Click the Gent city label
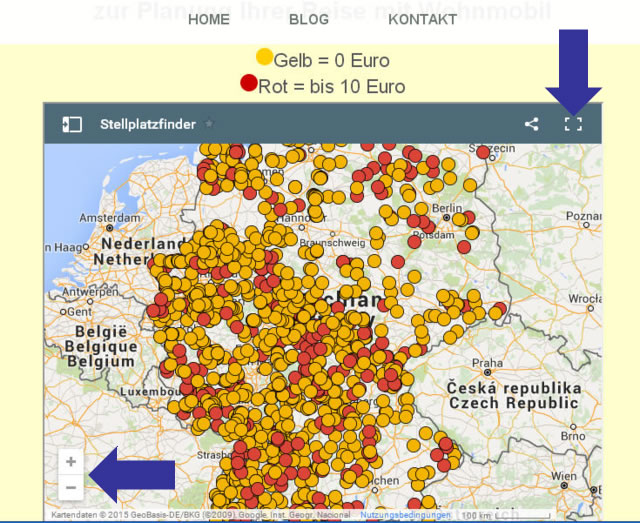Viewport: 640px width, 523px height. pos(79,312)
